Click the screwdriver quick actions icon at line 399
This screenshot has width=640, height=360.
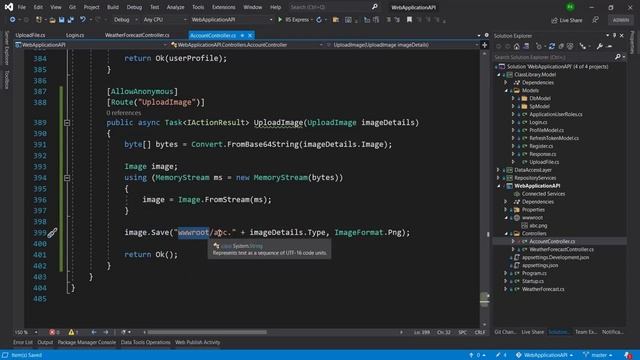[52, 233]
